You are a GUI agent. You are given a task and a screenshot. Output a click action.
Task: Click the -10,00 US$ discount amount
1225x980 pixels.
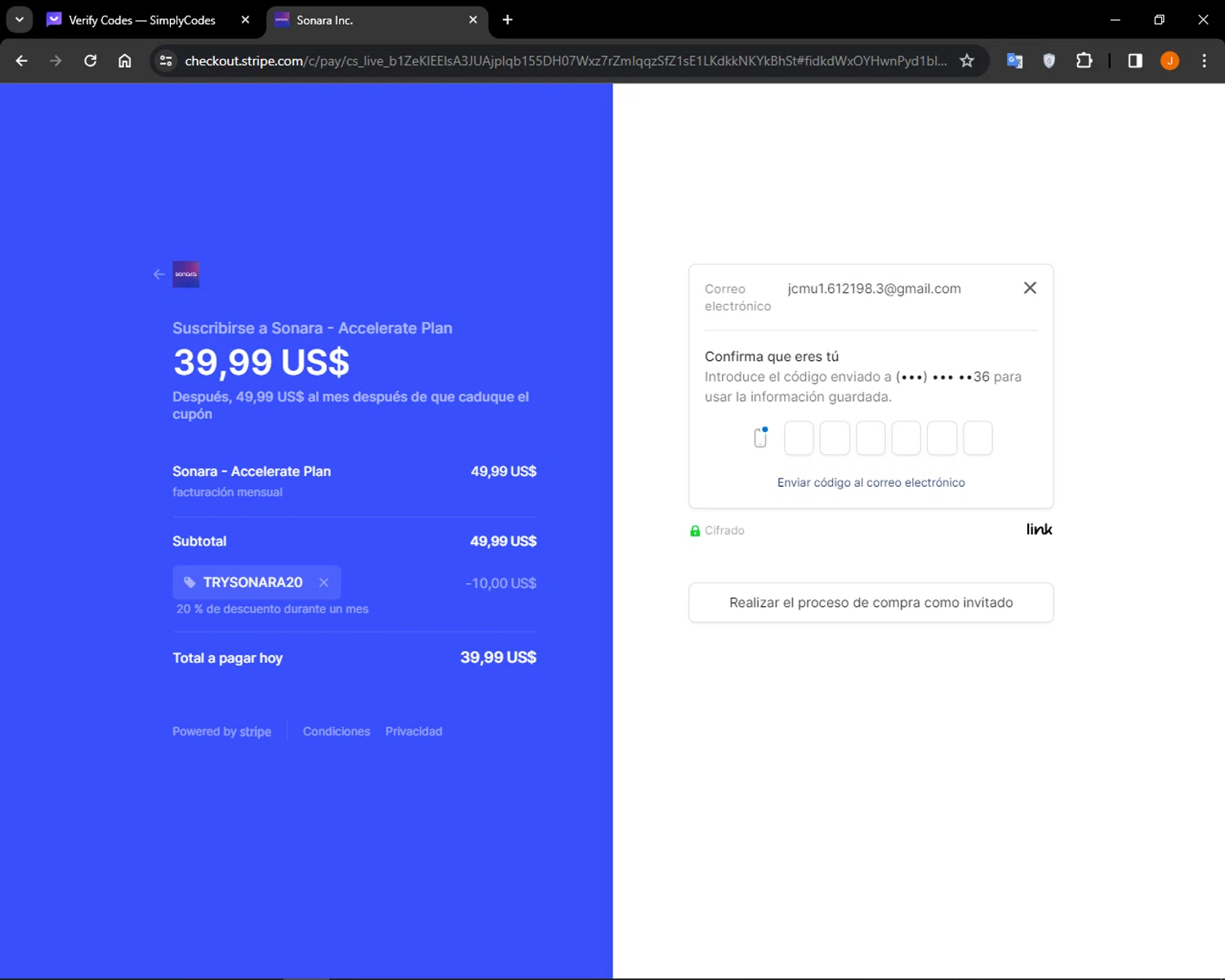click(x=501, y=583)
